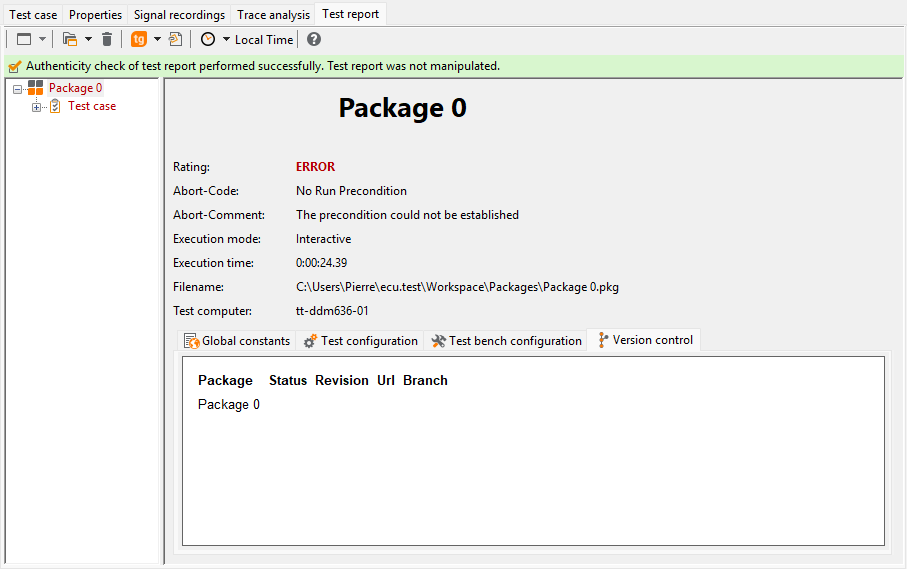Expand the open report folder dropdown arrow

pyautogui.click(x=89, y=39)
